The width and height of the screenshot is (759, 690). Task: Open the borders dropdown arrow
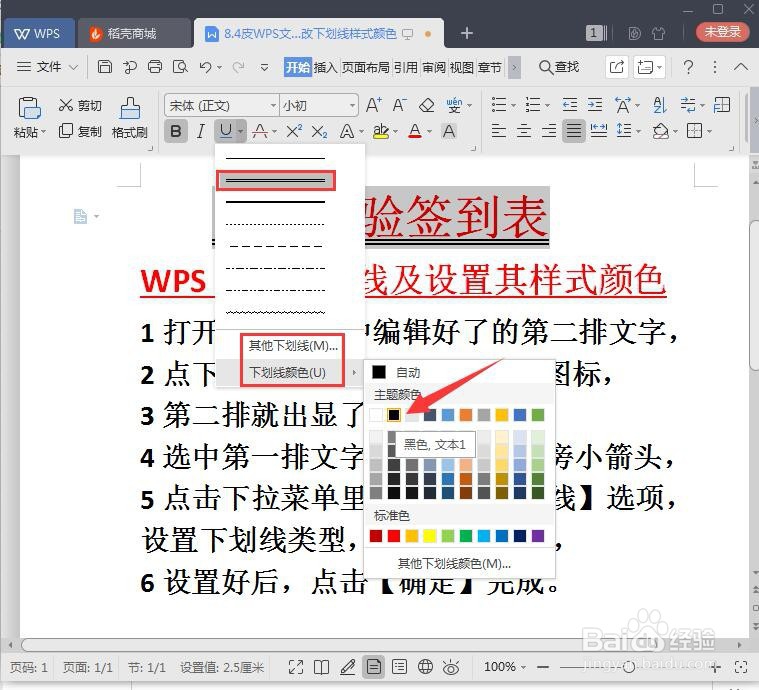pos(709,132)
